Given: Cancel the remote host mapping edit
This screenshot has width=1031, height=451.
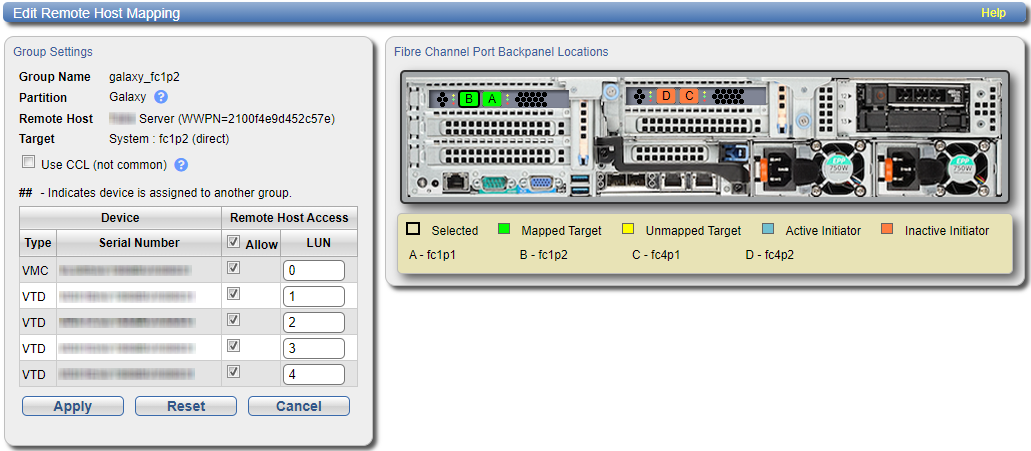Looking at the screenshot, I should tap(299, 406).
